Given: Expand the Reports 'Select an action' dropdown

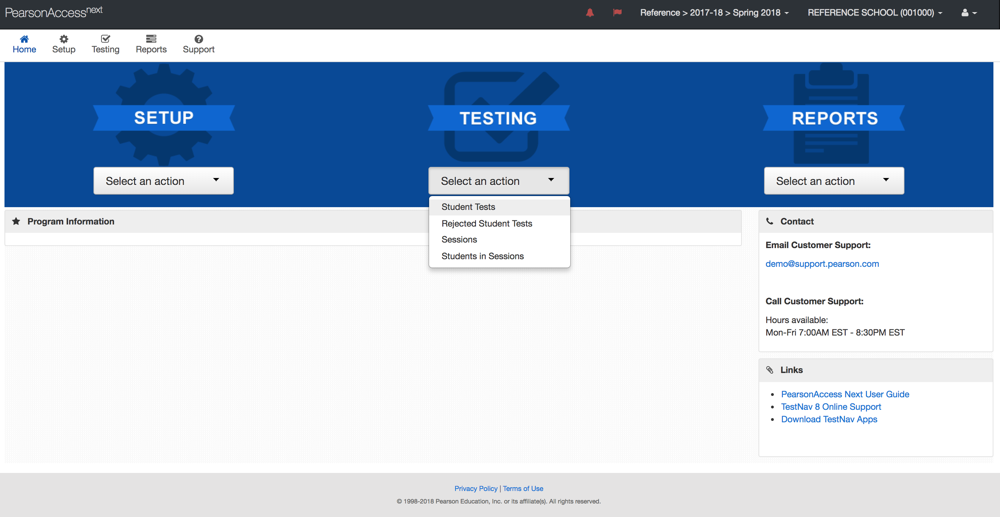Looking at the screenshot, I should [x=833, y=181].
